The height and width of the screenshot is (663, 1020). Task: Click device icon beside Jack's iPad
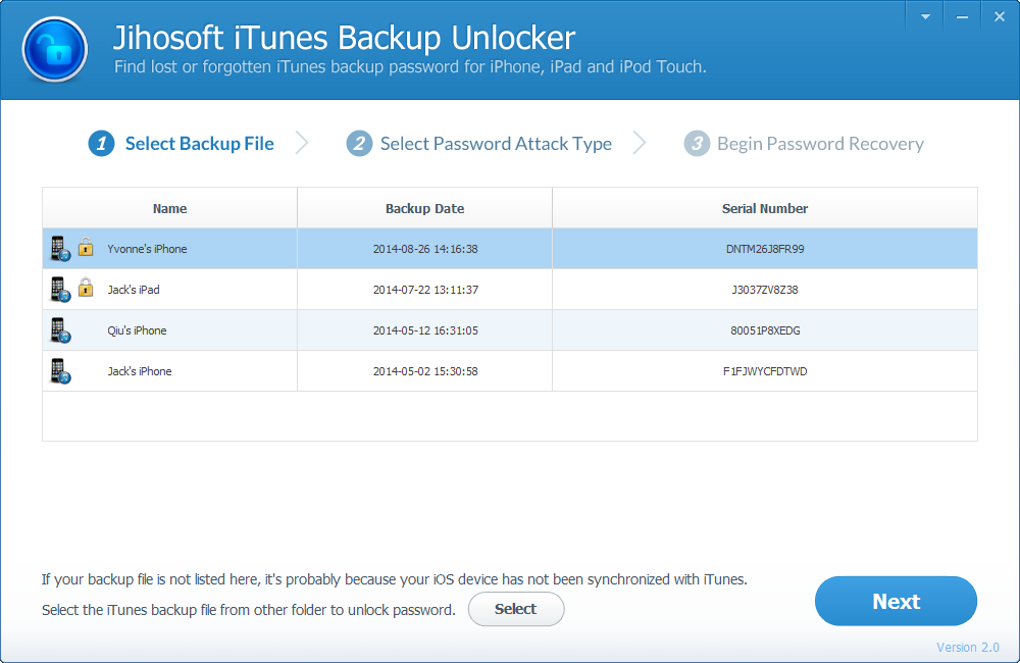pyautogui.click(x=60, y=290)
